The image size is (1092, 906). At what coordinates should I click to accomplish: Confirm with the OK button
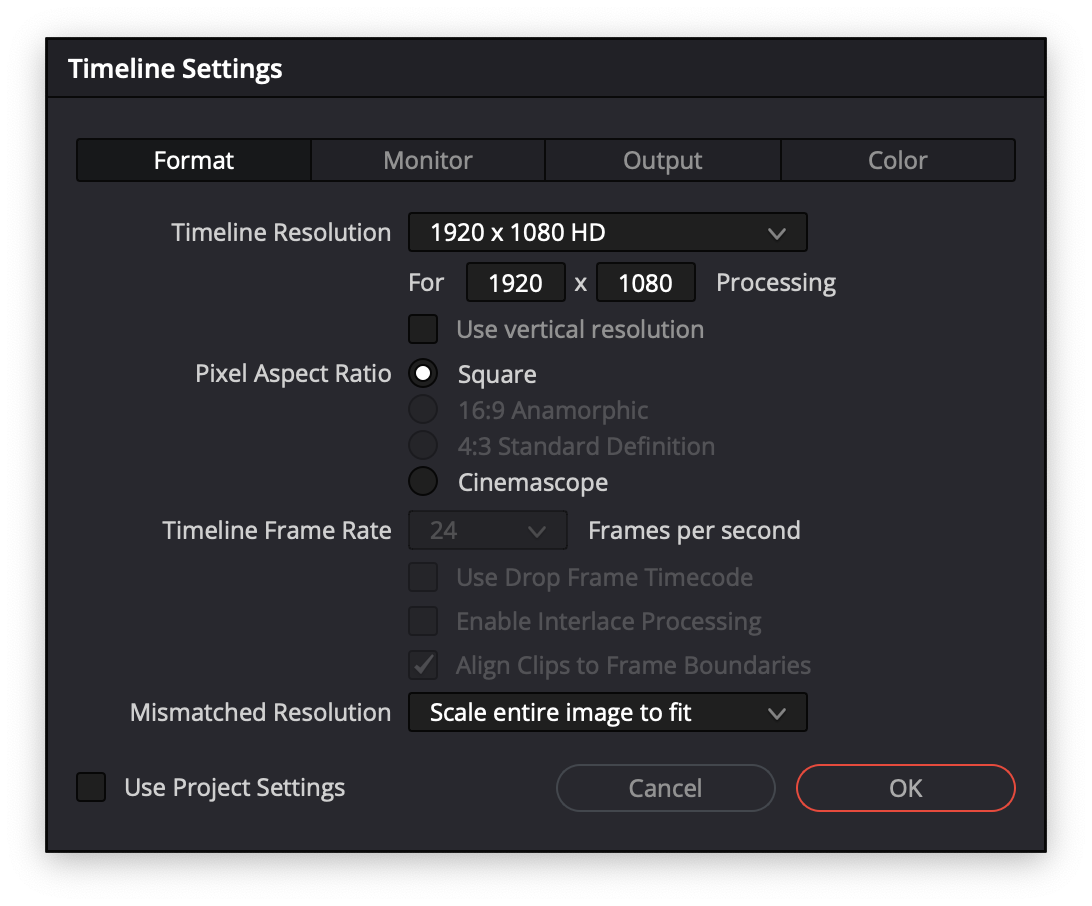click(905, 788)
